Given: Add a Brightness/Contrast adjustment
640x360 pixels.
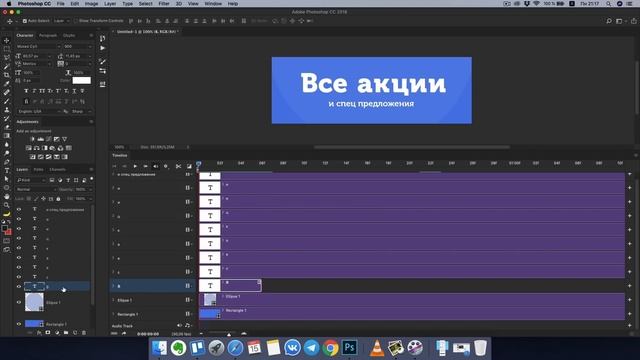Looking at the screenshot, I should point(33,139).
